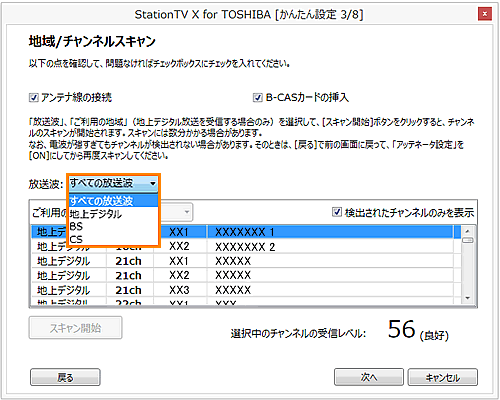Choose 地上デジタル from broadcast list
500x400 pixels.
(x=113, y=214)
